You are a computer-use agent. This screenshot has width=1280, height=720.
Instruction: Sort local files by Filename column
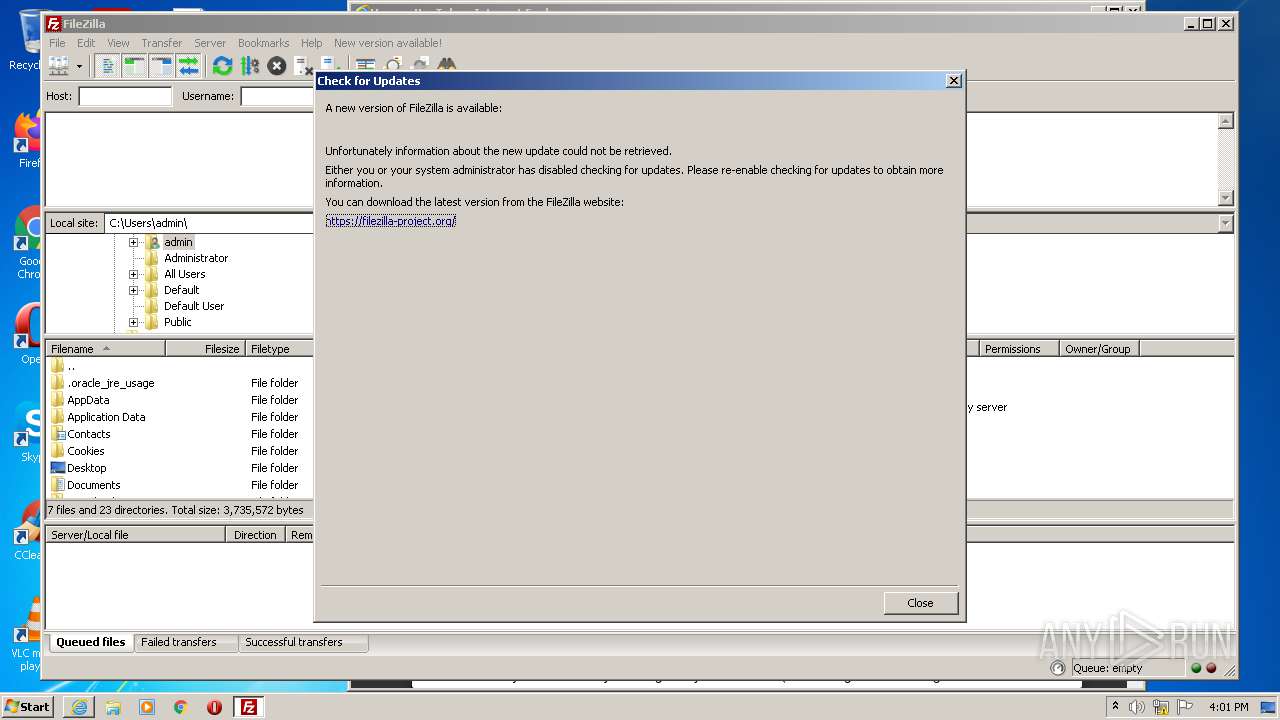pos(105,349)
